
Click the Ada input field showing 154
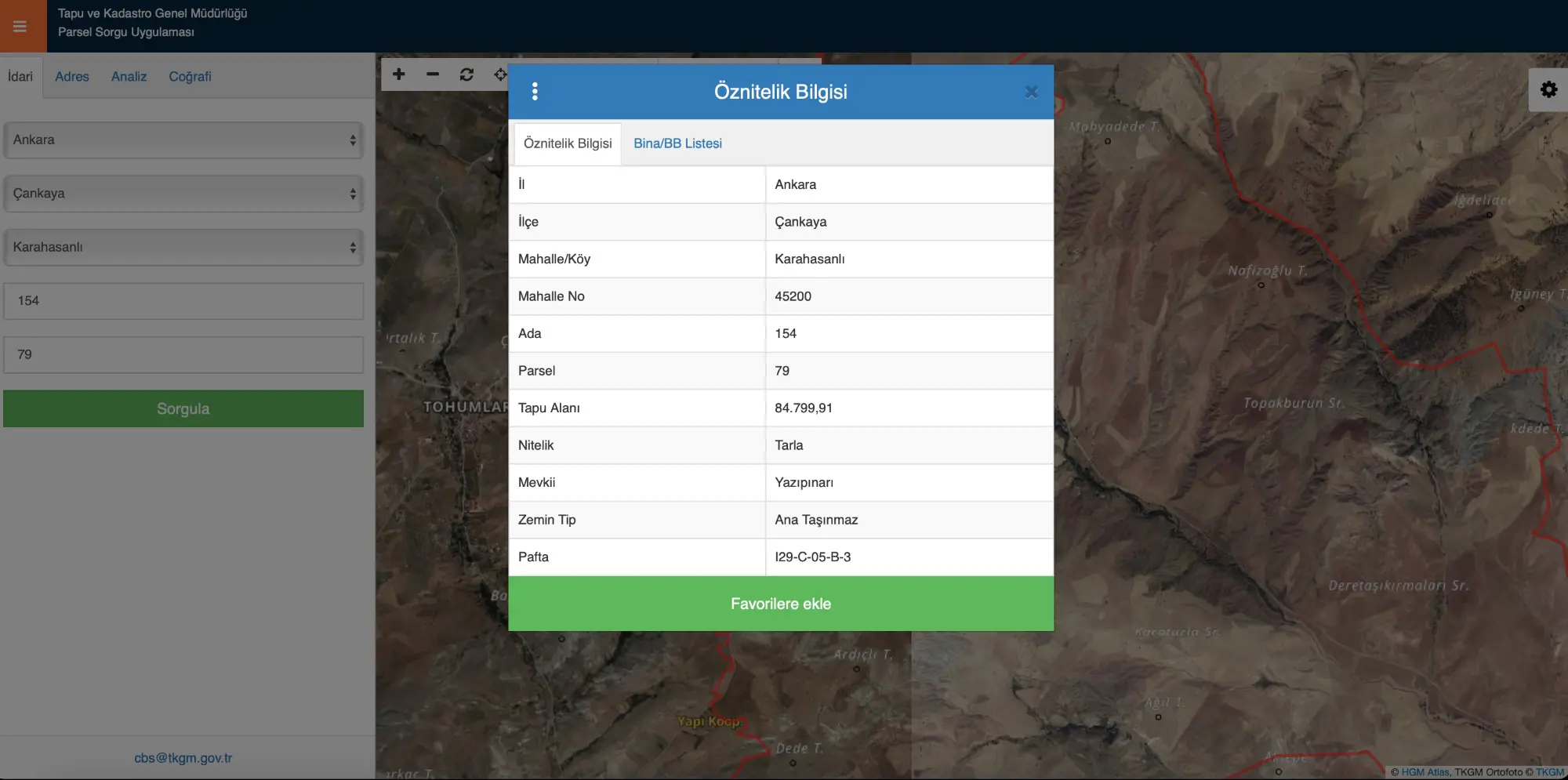pos(183,301)
